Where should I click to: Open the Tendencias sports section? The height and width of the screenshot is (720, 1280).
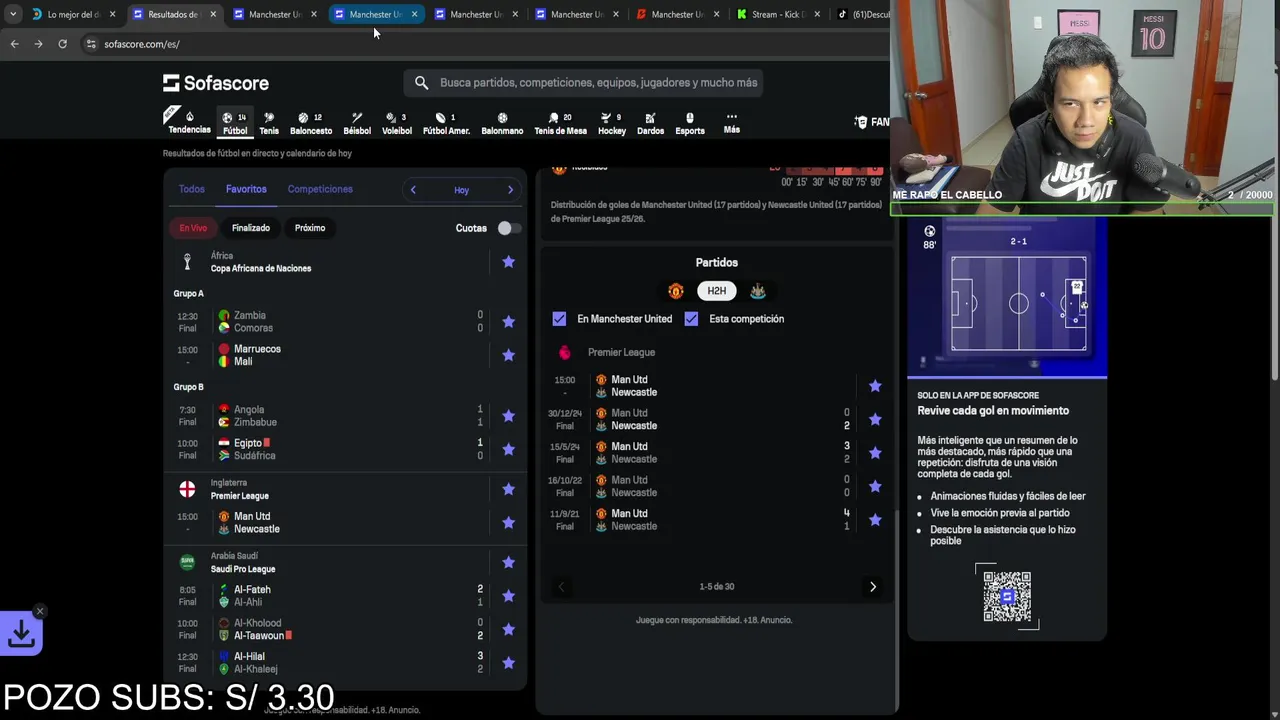coord(189,121)
